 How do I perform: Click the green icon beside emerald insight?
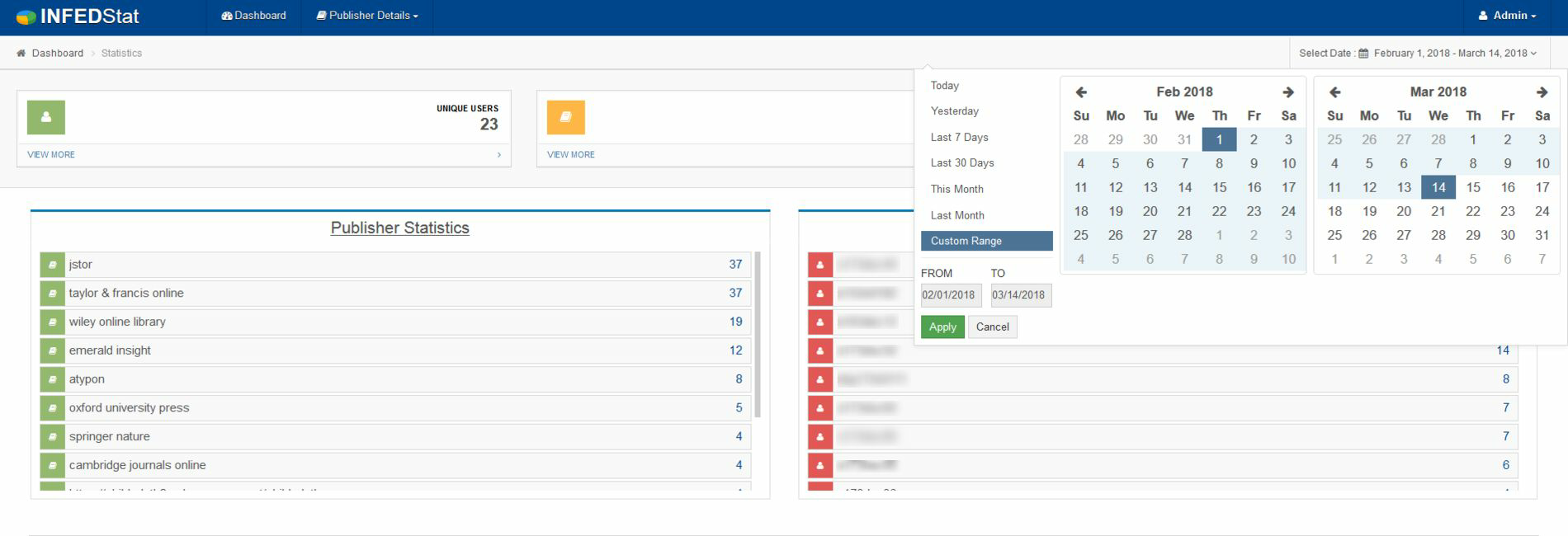(52, 350)
